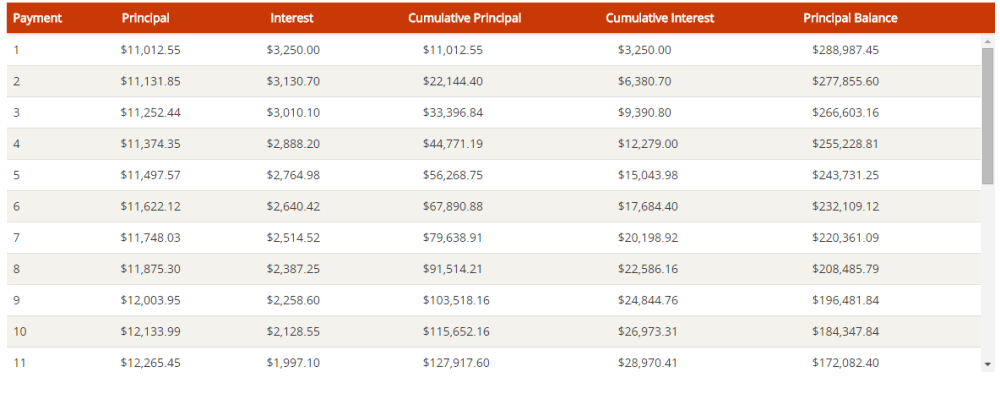Image resolution: width=1000 pixels, height=394 pixels.
Task: Click the Interest column header
Action: (x=292, y=18)
